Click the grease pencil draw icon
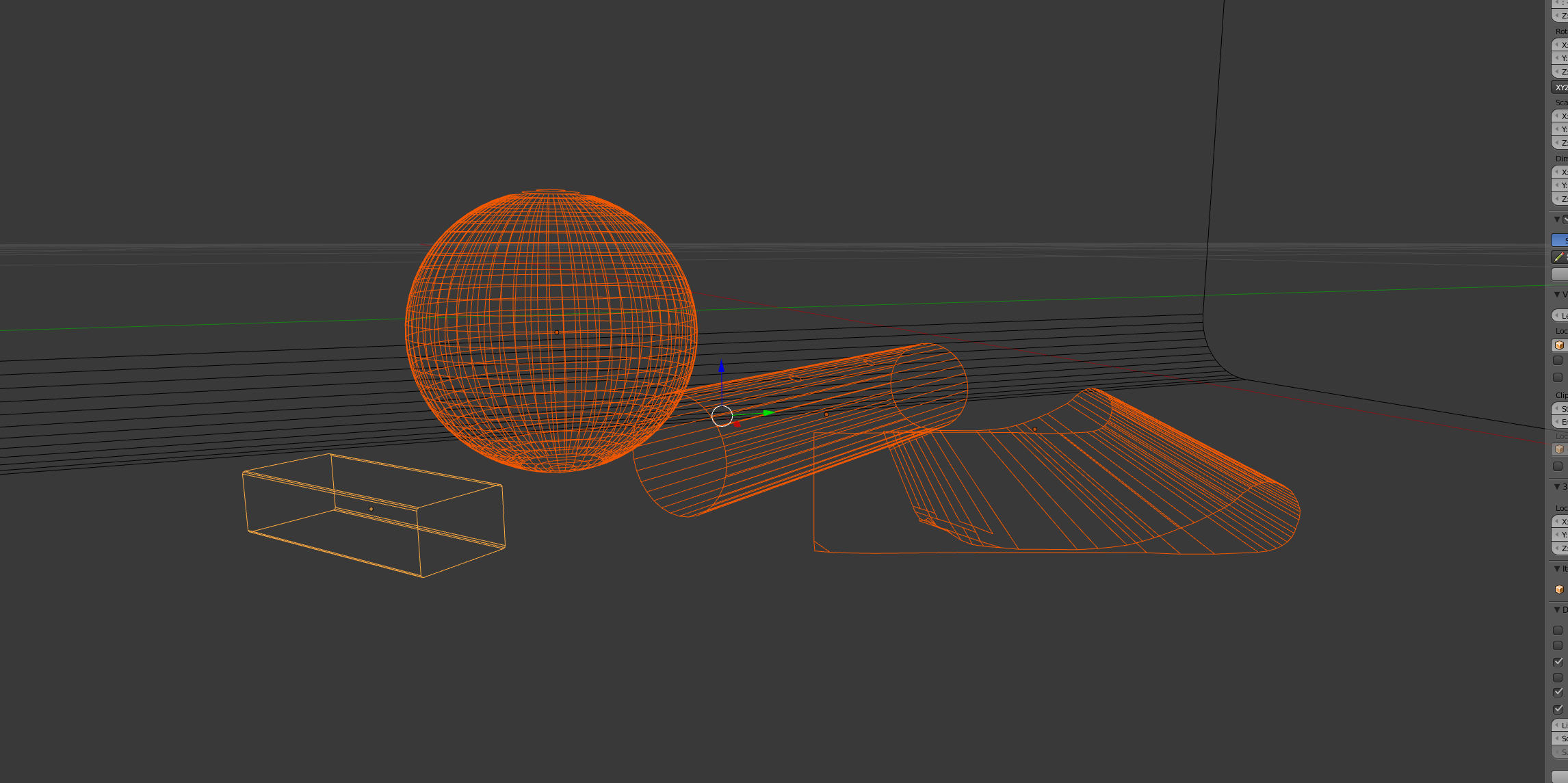 pyautogui.click(x=1558, y=257)
